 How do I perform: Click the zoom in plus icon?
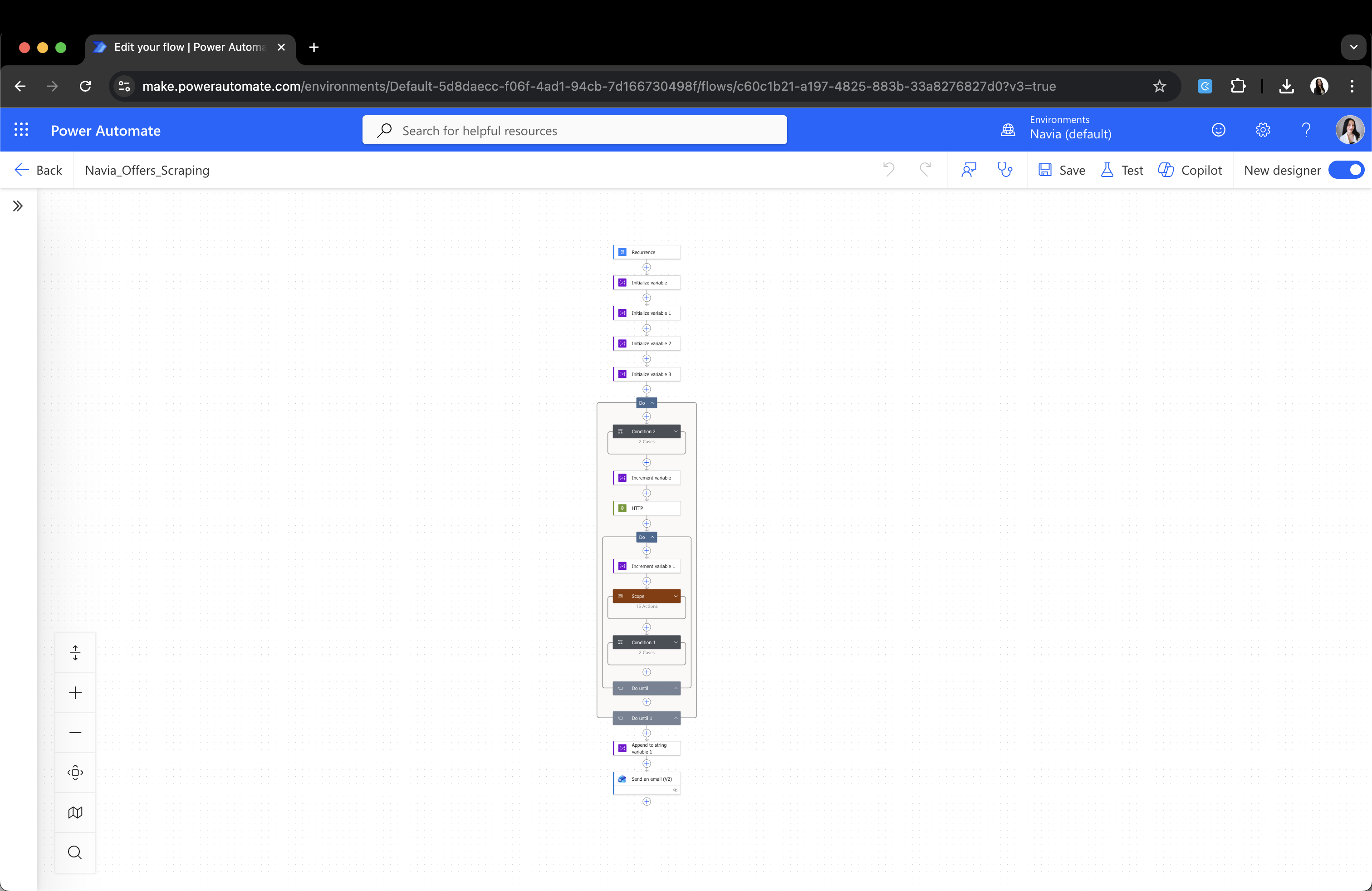click(x=75, y=693)
